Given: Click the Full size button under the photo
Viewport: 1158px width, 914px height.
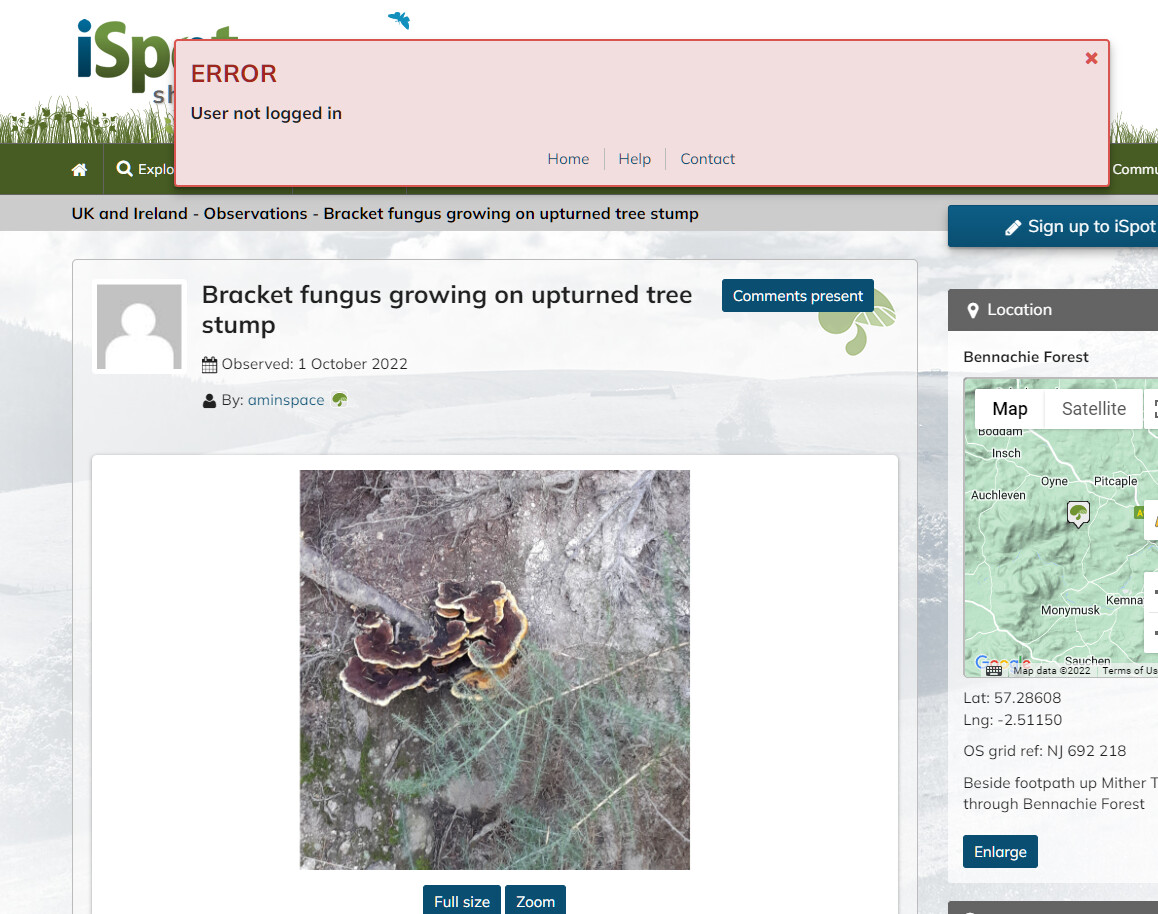Looking at the screenshot, I should tap(462, 900).
